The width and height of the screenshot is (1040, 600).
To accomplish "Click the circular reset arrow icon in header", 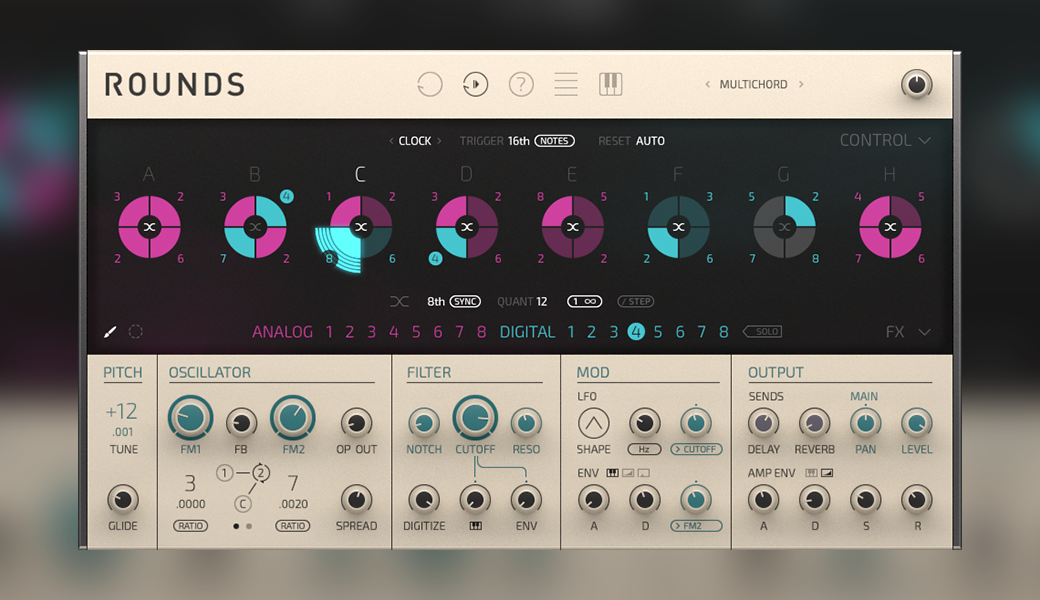I will pyautogui.click(x=429, y=84).
